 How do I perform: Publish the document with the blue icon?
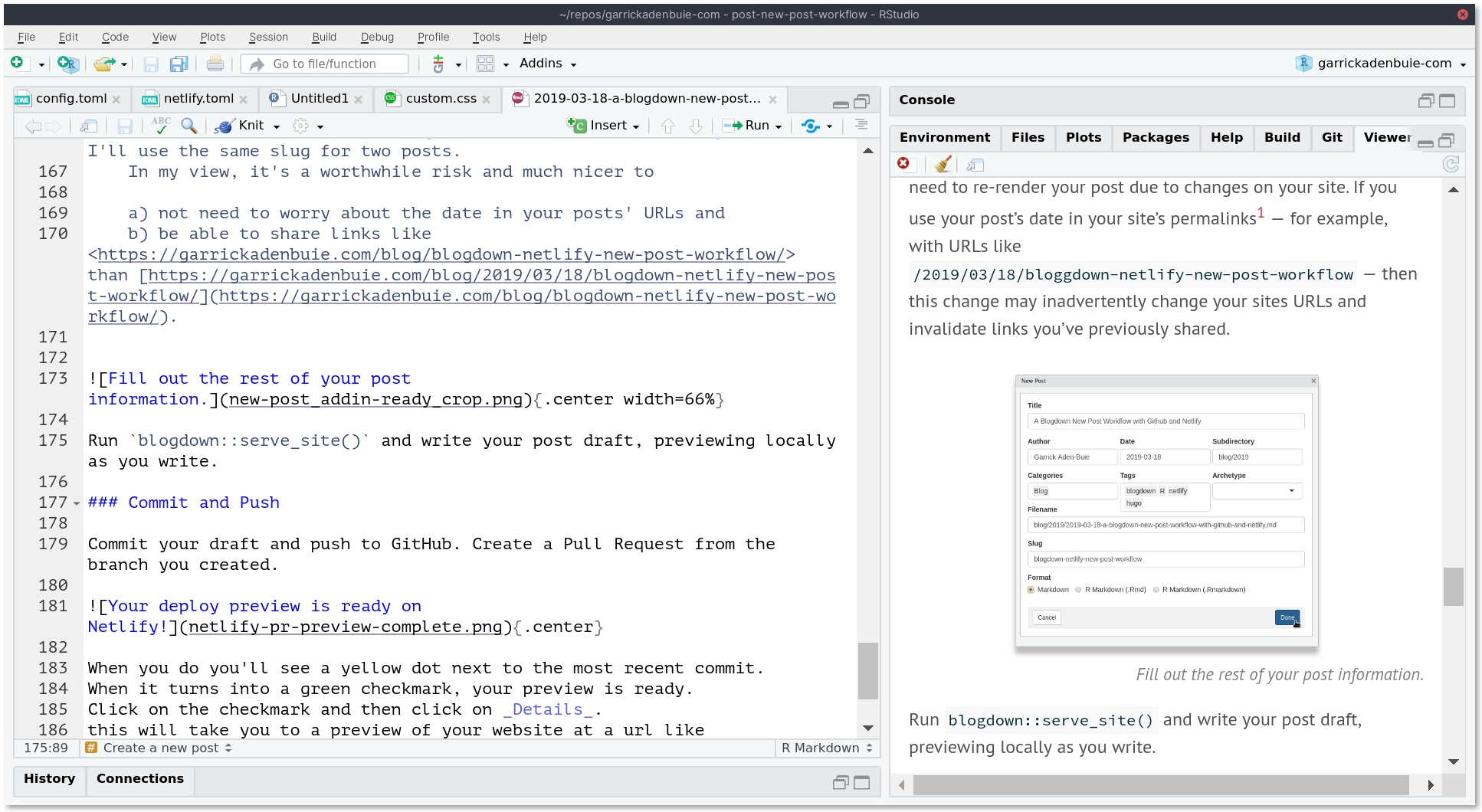click(810, 126)
